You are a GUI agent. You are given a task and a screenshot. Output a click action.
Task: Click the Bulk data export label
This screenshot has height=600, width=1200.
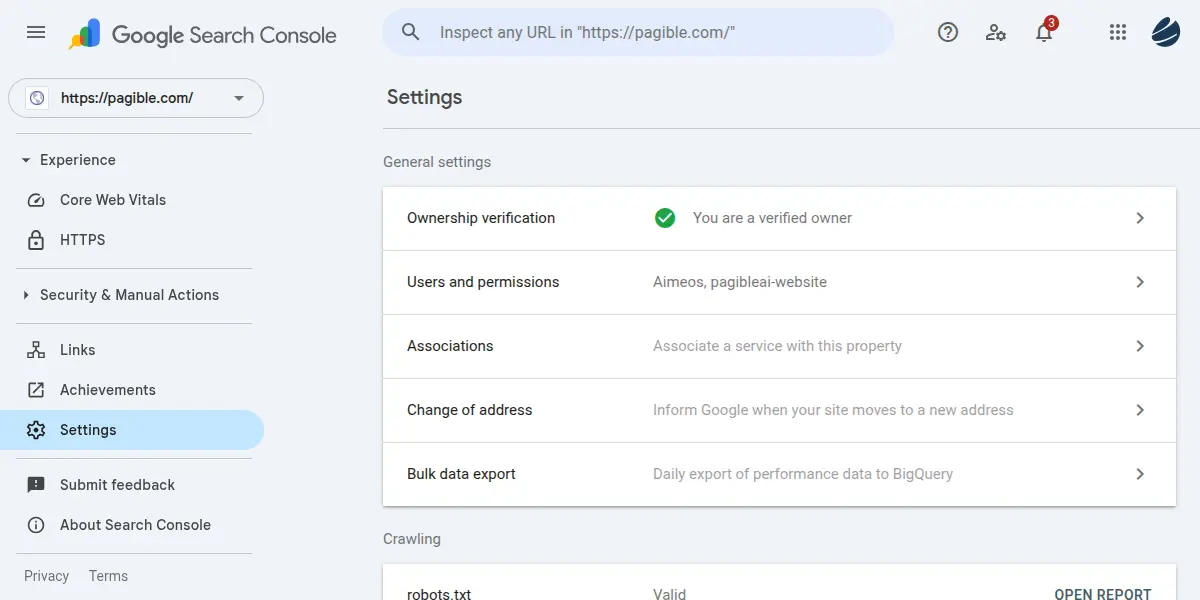coord(461,474)
